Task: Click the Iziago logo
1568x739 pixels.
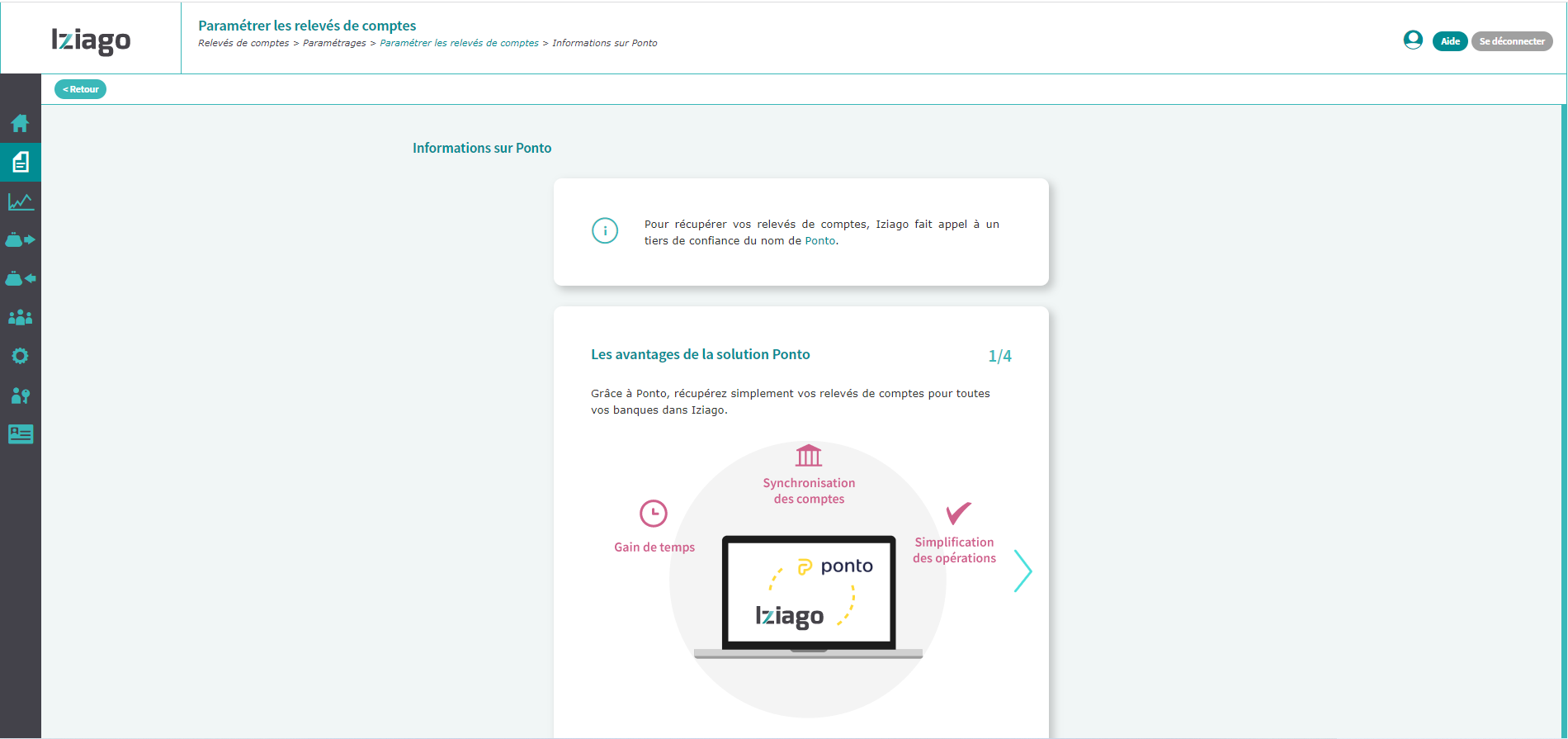Action: pyautogui.click(x=91, y=40)
